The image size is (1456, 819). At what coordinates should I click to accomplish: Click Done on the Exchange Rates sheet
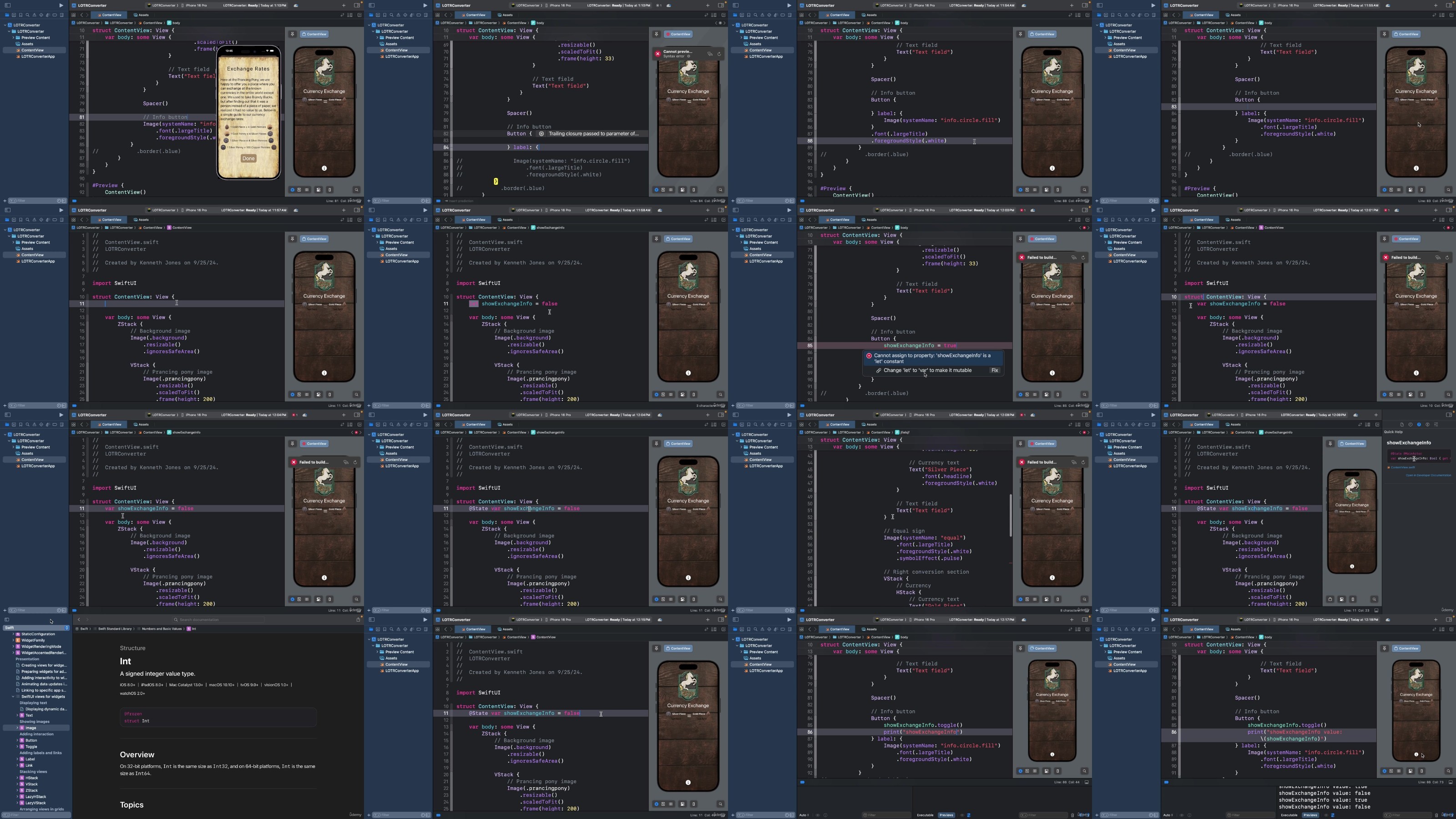pyautogui.click(x=248, y=159)
